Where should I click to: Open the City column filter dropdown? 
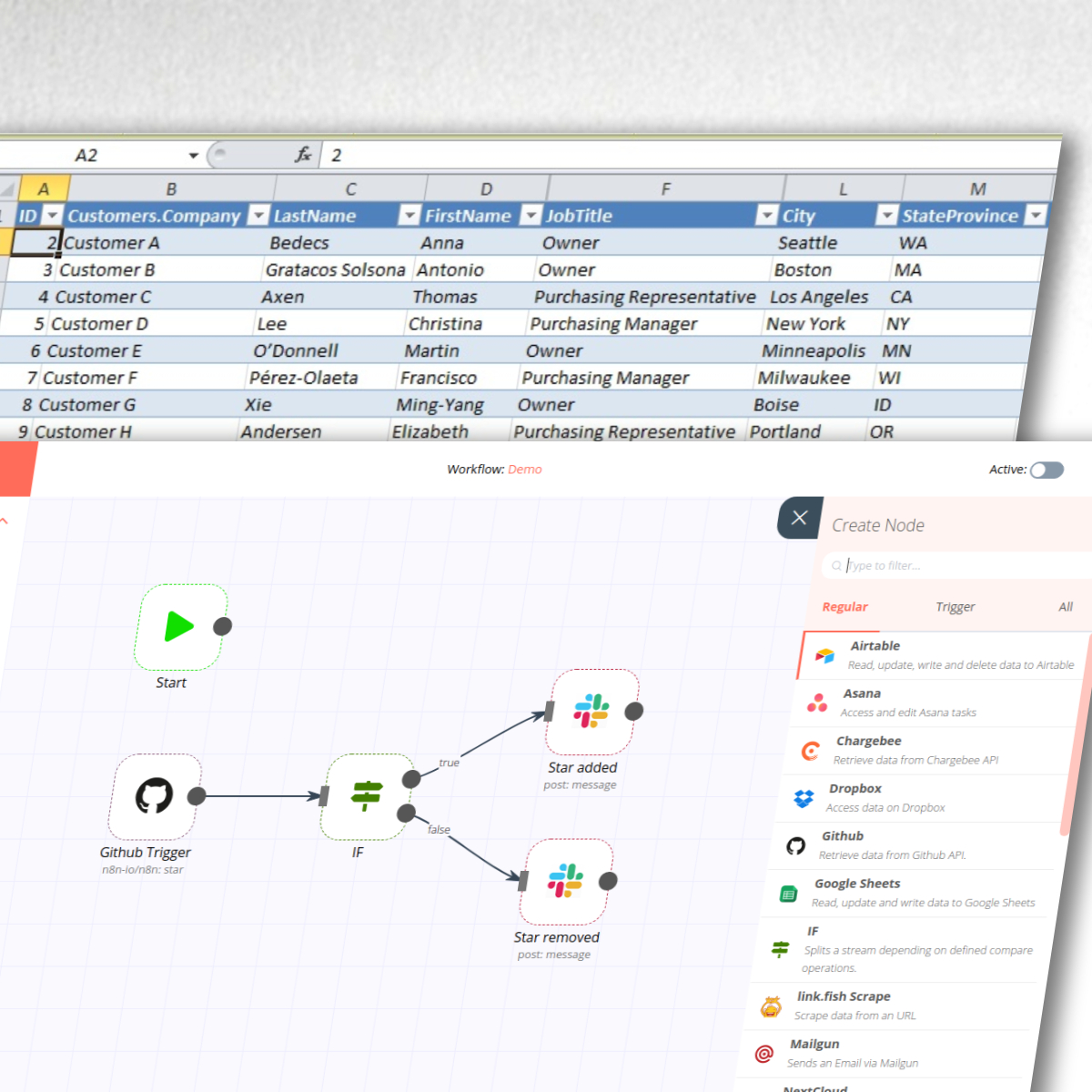coord(885,216)
